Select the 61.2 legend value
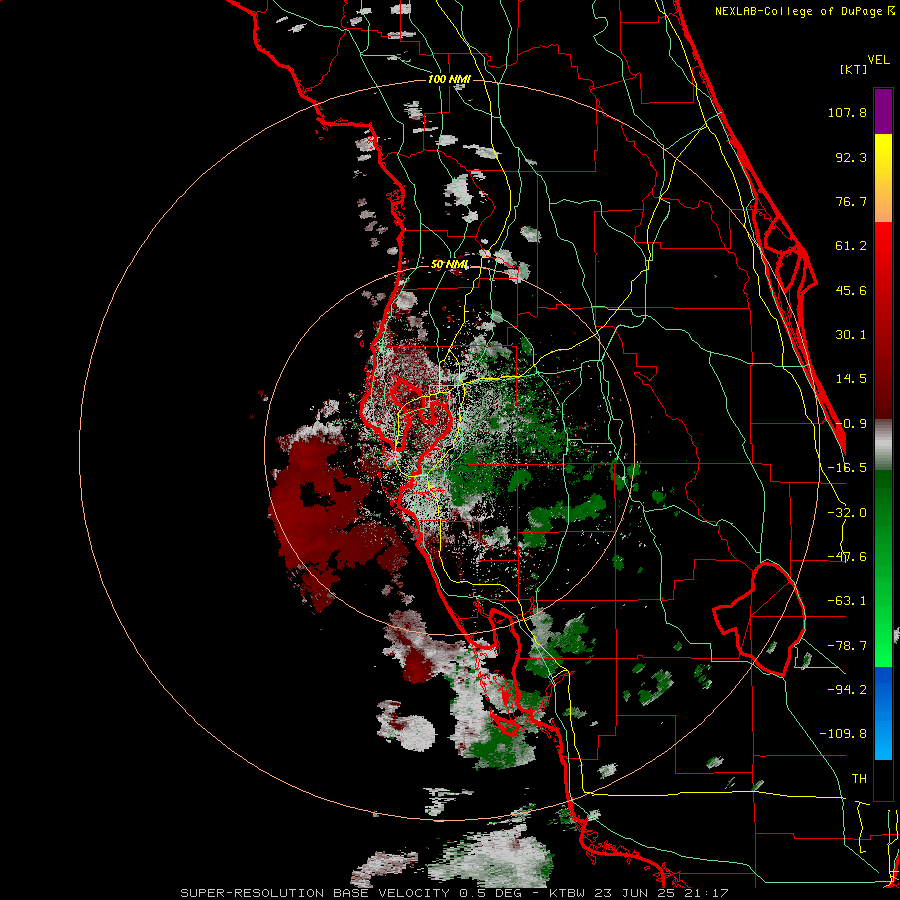Image resolution: width=900 pixels, height=900 pixels. [x=851, y=246]
